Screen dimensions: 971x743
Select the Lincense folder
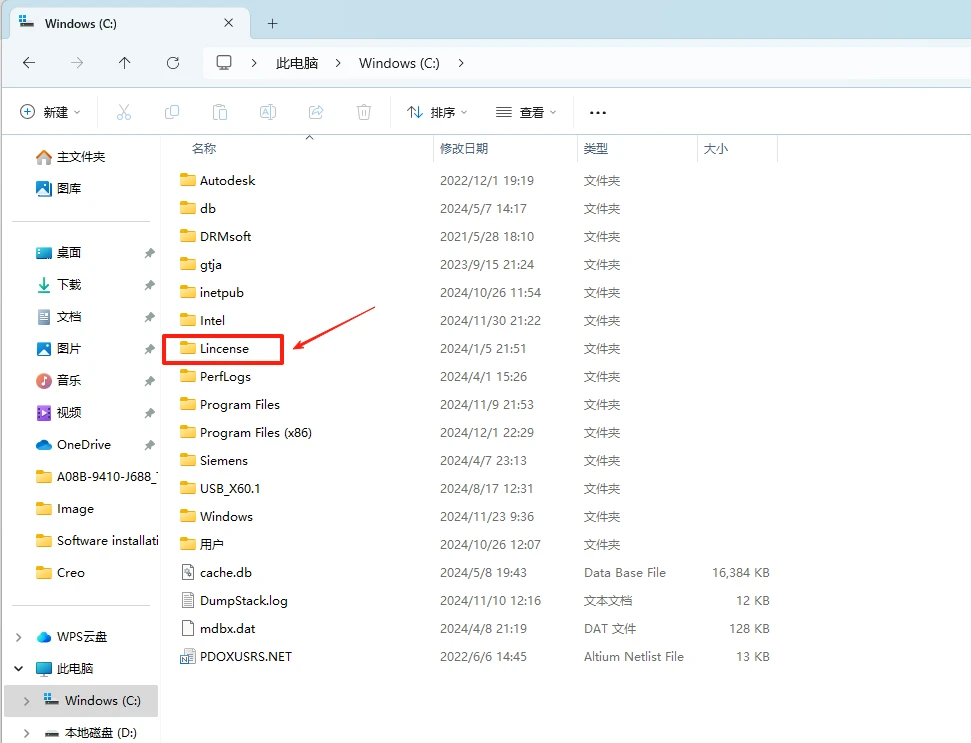click(214, 349)
